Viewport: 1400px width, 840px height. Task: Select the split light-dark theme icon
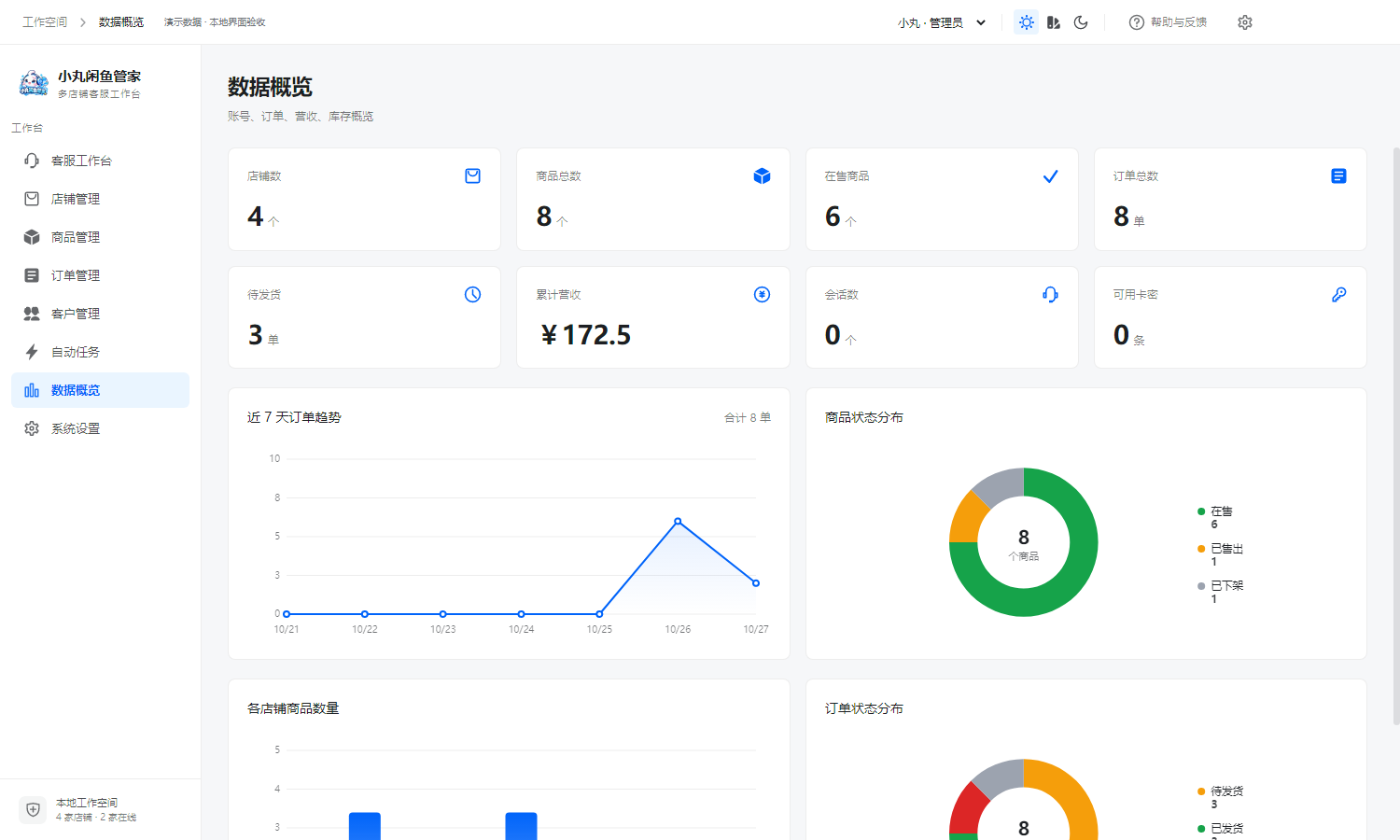coord(1054,22)
